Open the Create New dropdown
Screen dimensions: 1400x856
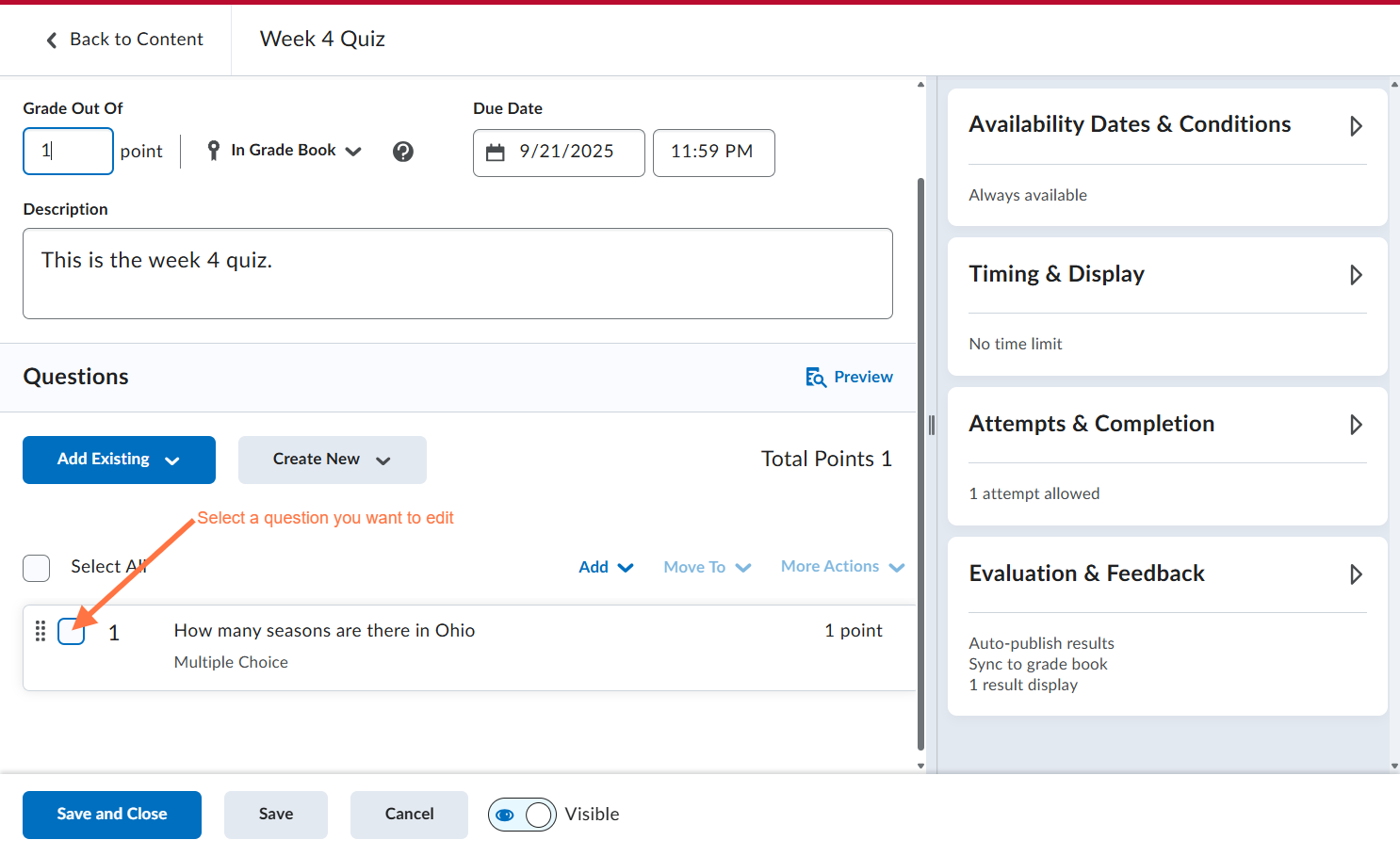[333, 460]
